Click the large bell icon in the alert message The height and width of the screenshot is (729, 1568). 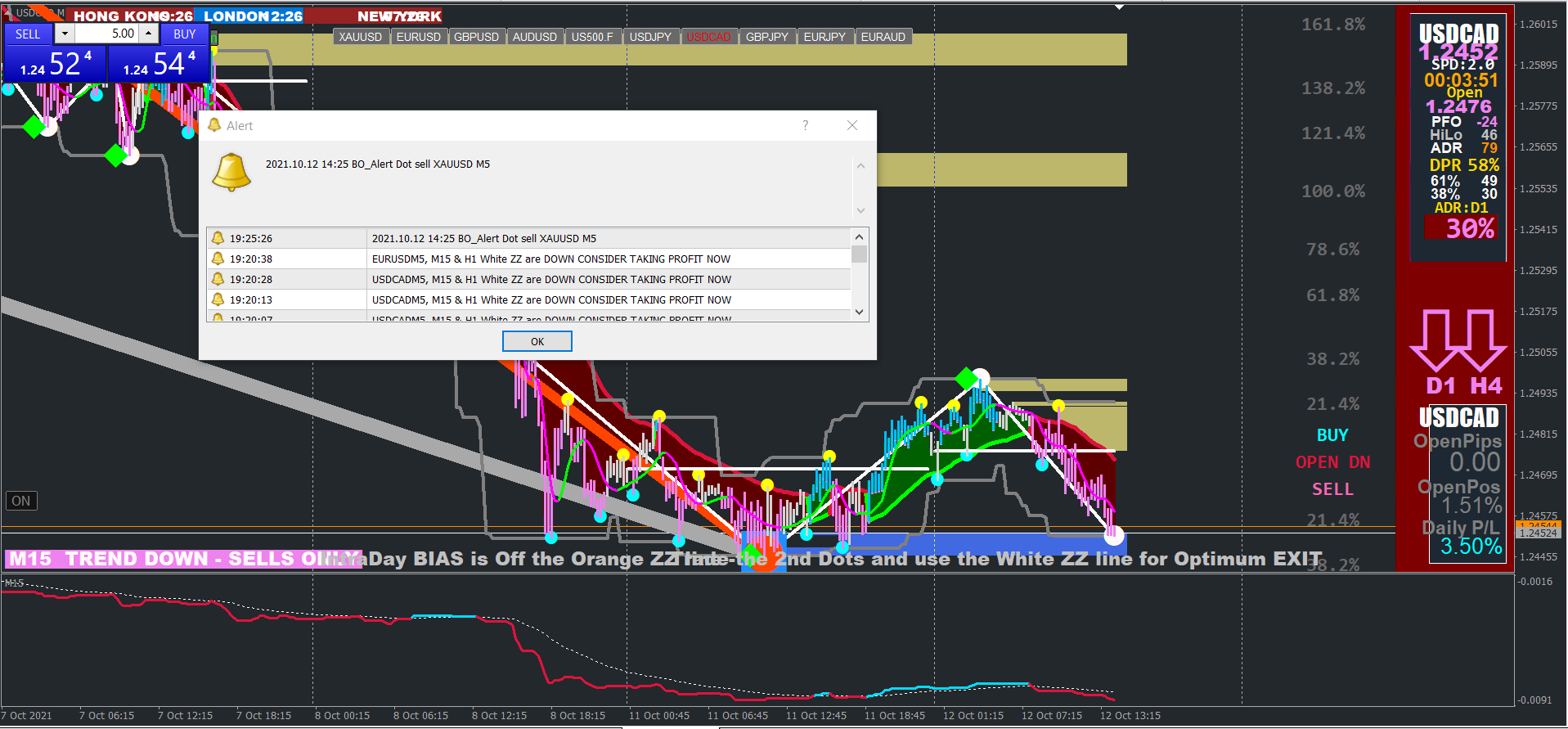tap(231, 172)
